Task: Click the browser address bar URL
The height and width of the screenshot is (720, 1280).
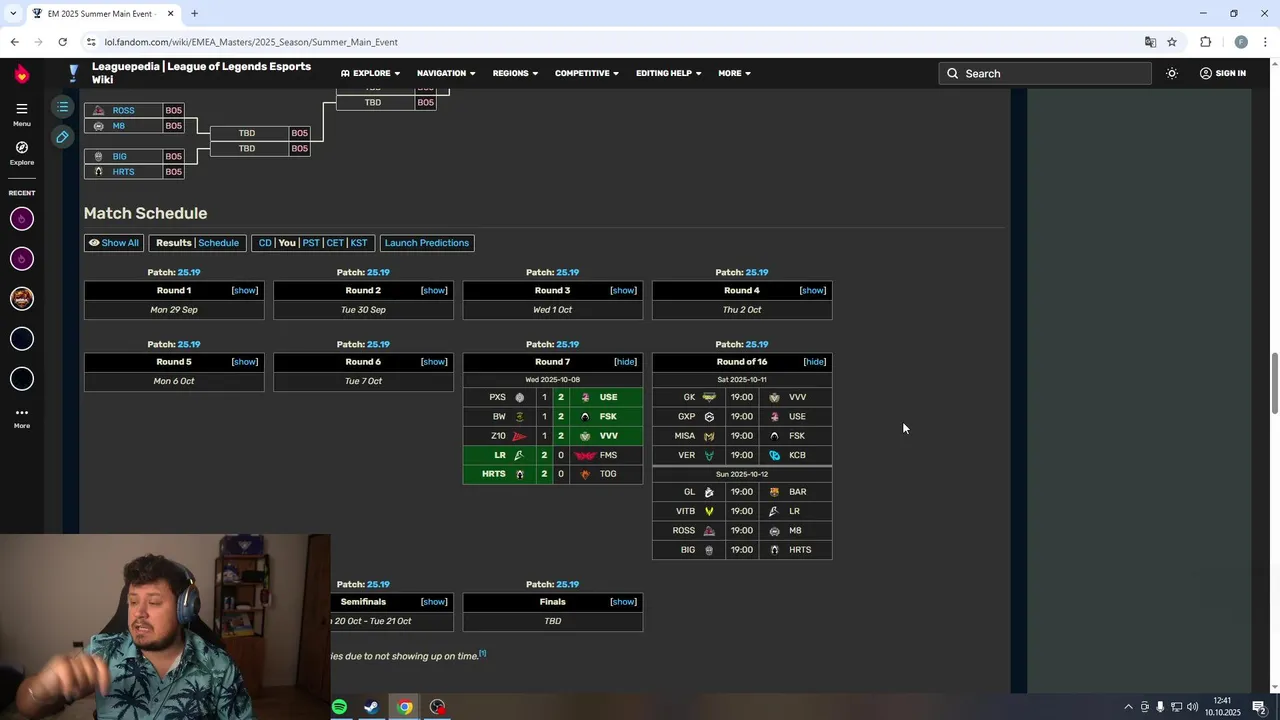Action: [x=251, y=42]
